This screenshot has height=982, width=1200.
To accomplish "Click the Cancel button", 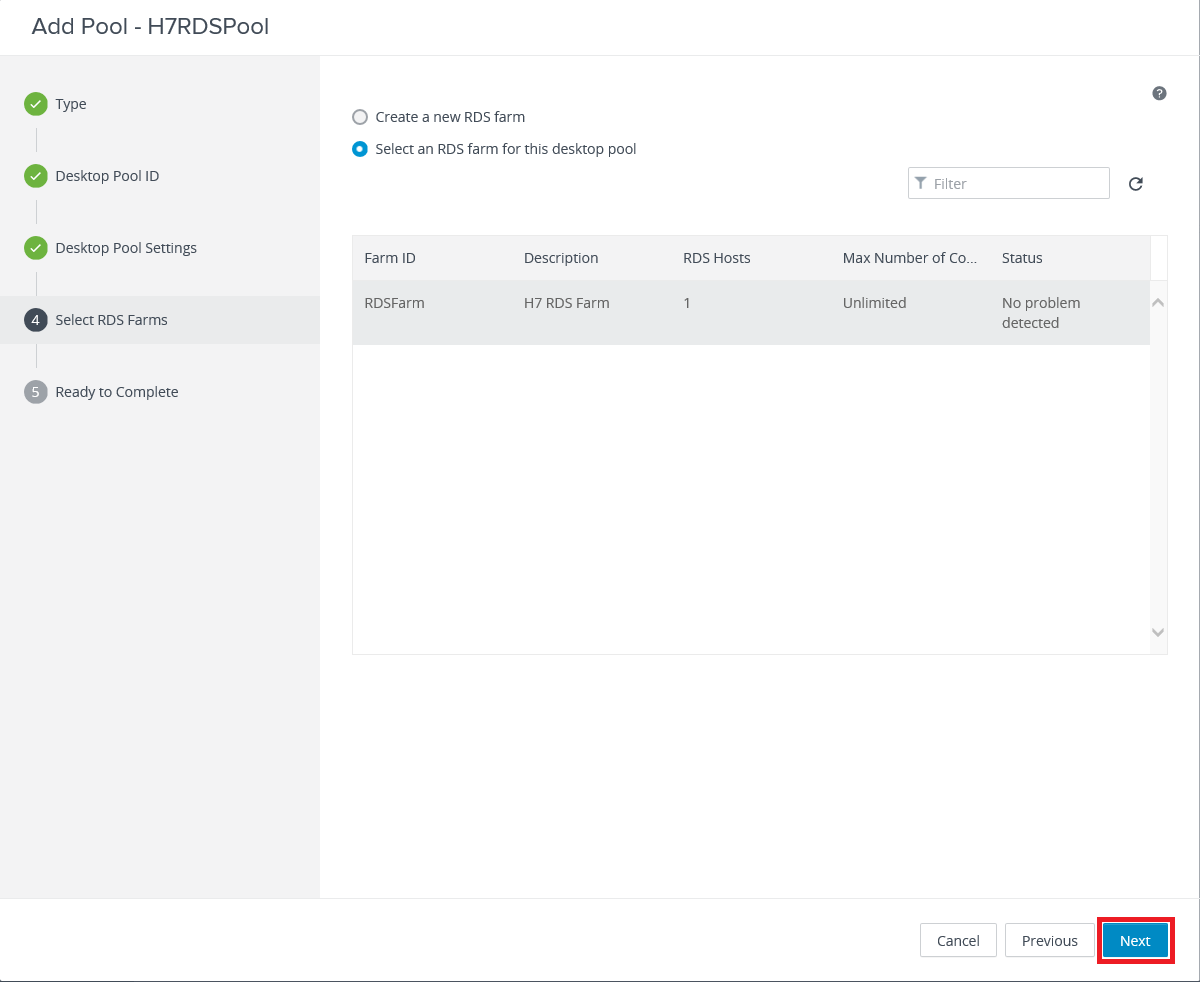I will point(957,941).
